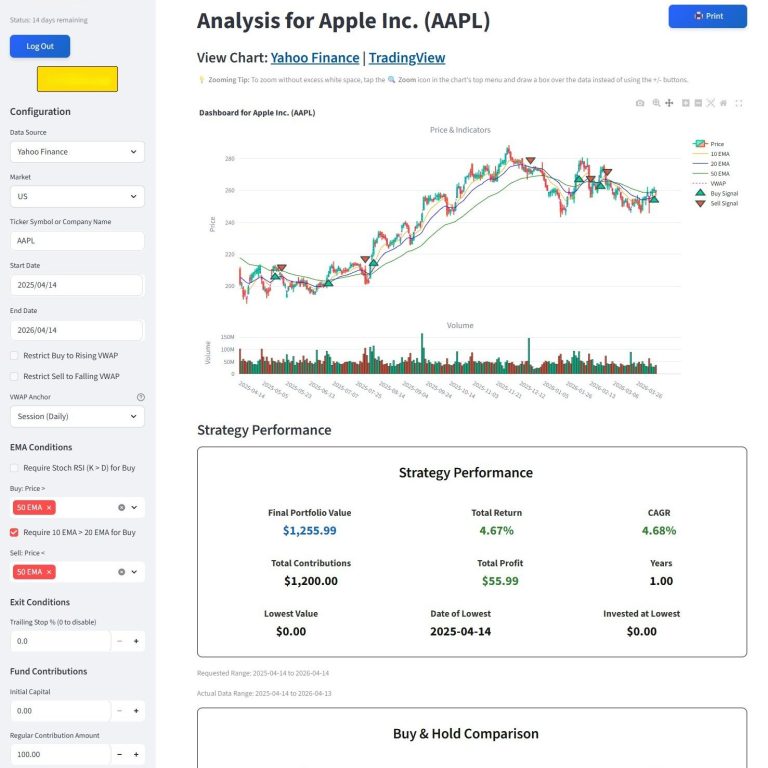Open the Market dropdown
Image resolution: width=768 pixels, height=768 pixels.
[x=77, y=196]
